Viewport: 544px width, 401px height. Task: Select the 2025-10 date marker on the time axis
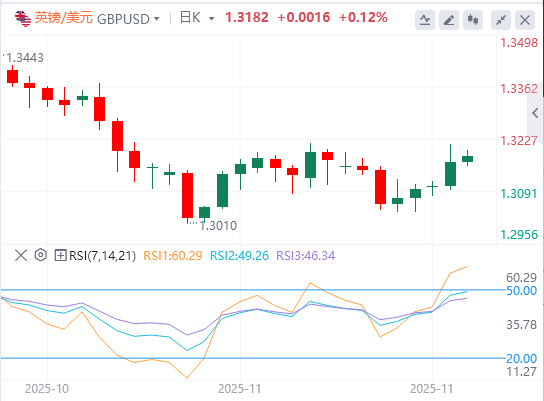click(47, 389)
